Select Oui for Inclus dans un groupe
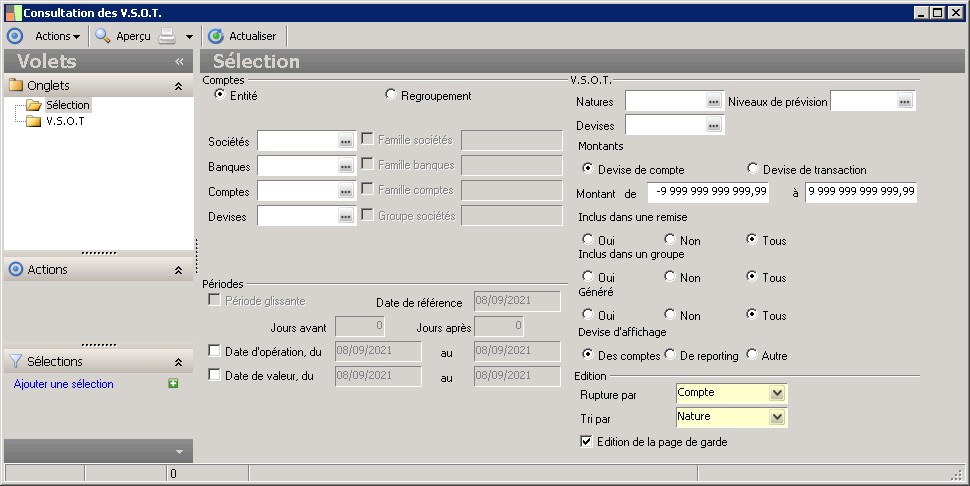Screen dimensions: 970x486 (x=588, y=276)
